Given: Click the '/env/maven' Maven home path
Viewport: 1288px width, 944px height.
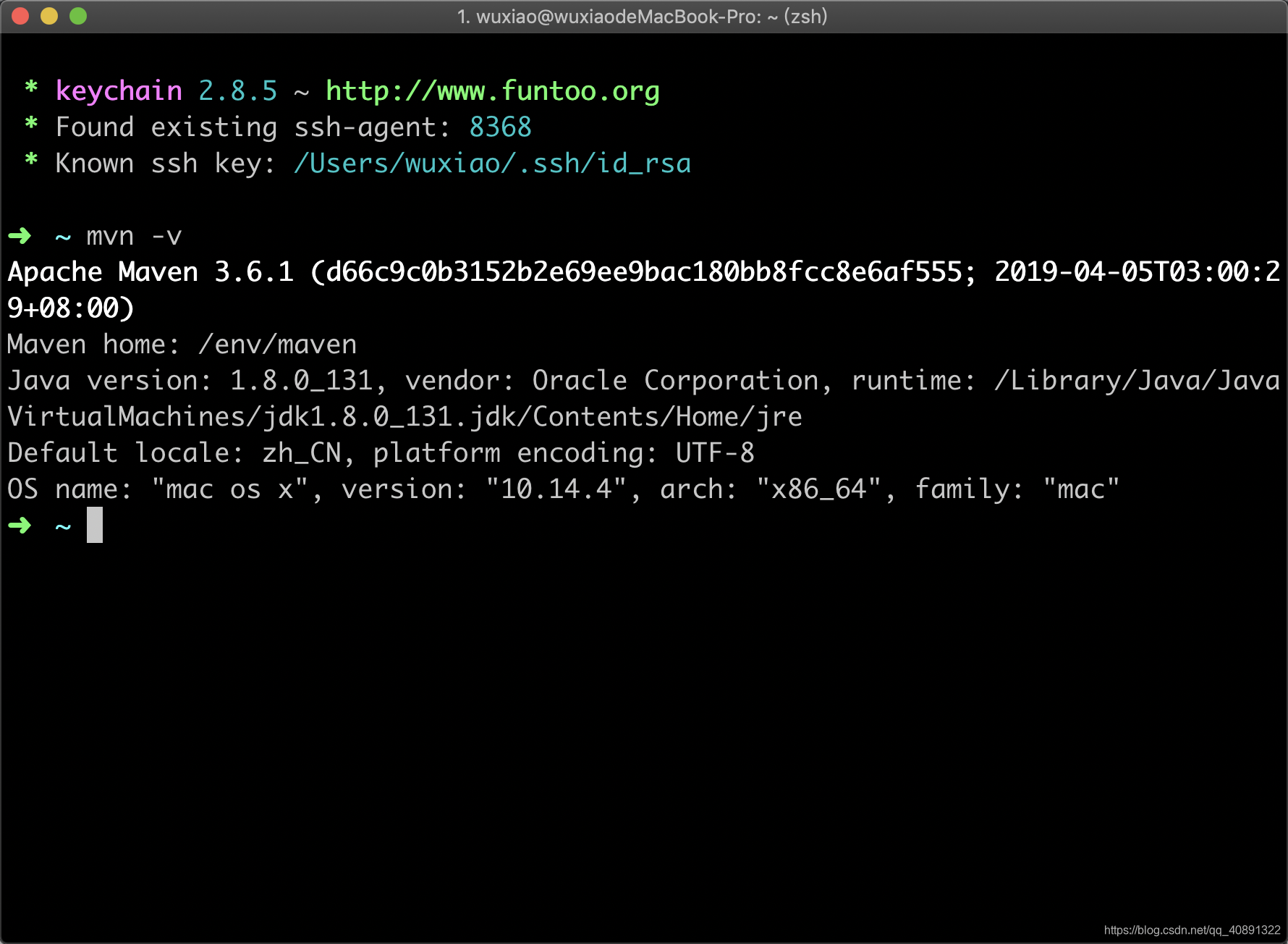Looking at the screenshot, I should pyautogui.click(x=278, y=345).
